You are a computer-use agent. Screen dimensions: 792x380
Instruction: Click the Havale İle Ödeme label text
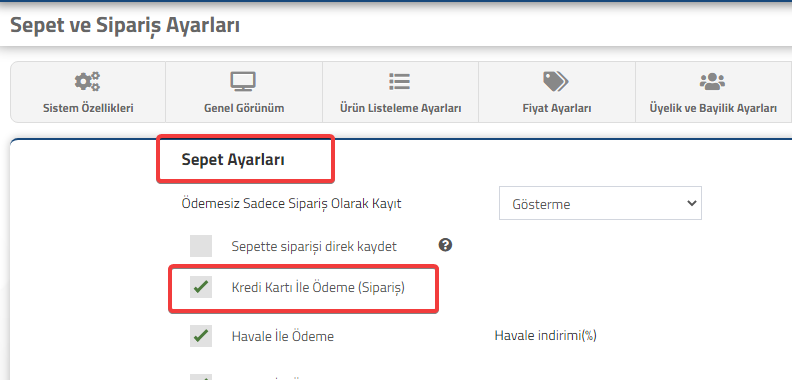[282, 336]
